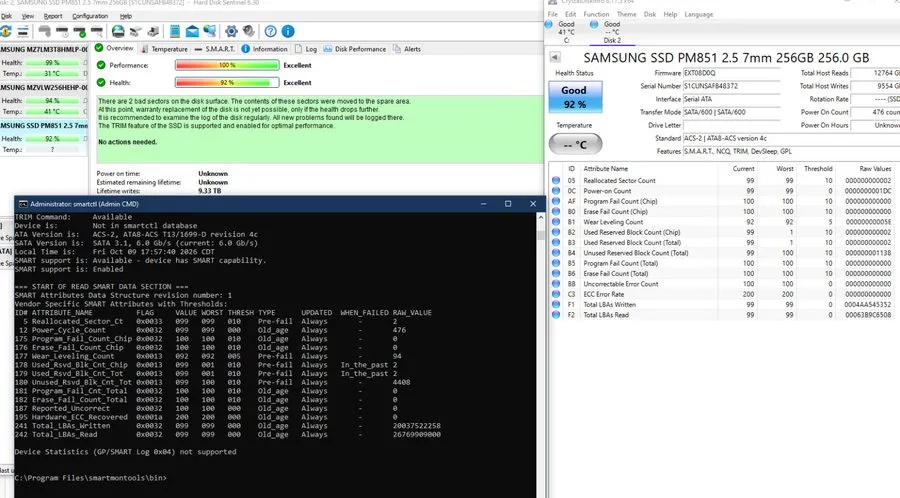Viewport: 900px width, 498px height.
Task: Click the gray hard disk icon after first separator
Action: [44, 31]
